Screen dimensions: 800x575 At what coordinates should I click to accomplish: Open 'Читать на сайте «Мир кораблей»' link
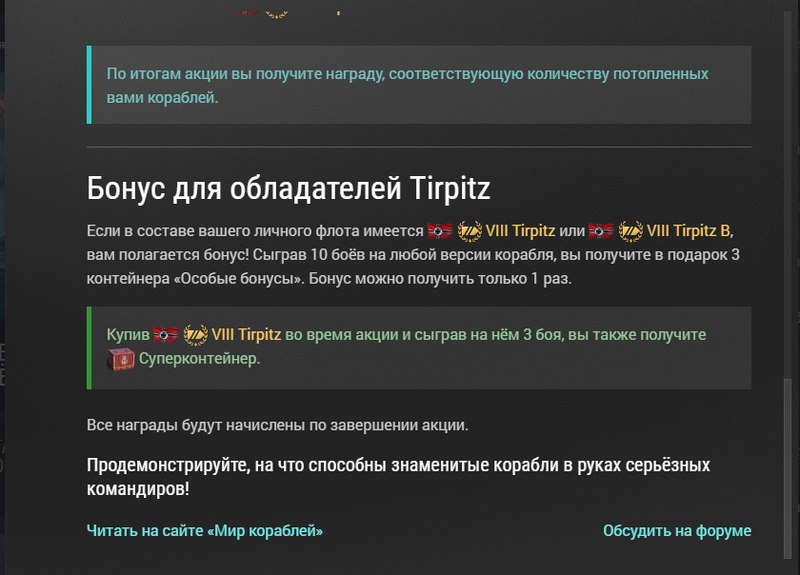pyautogui.click(x=205, y=531)
